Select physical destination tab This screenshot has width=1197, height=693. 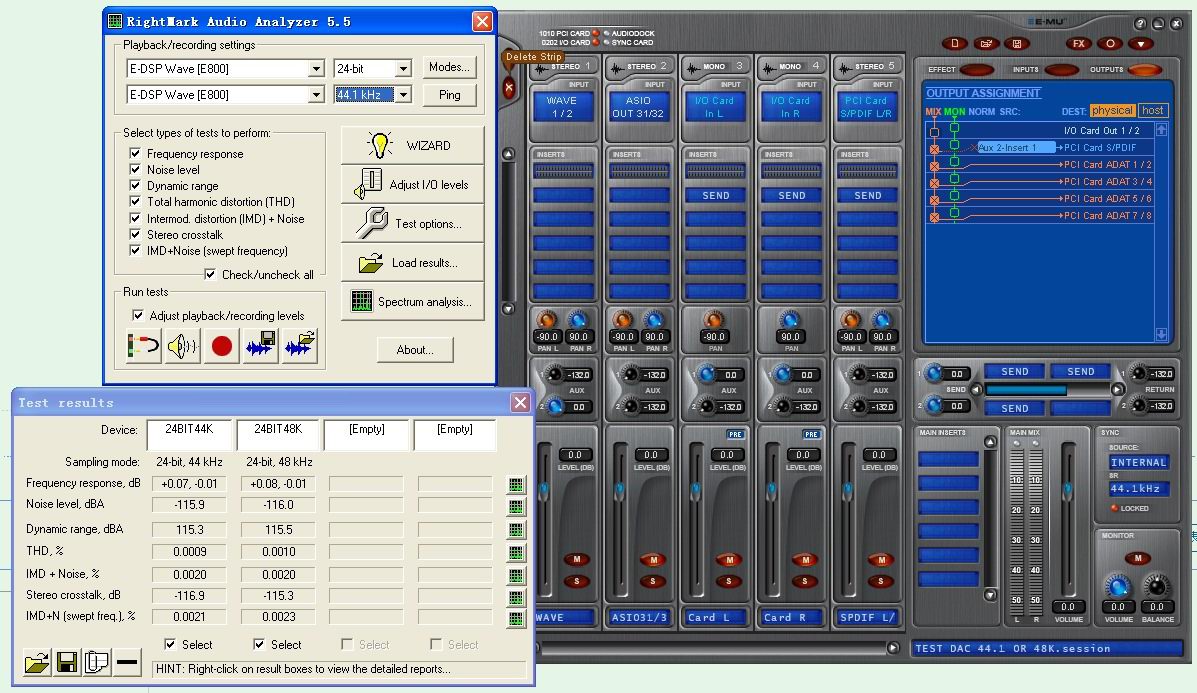1112,110
